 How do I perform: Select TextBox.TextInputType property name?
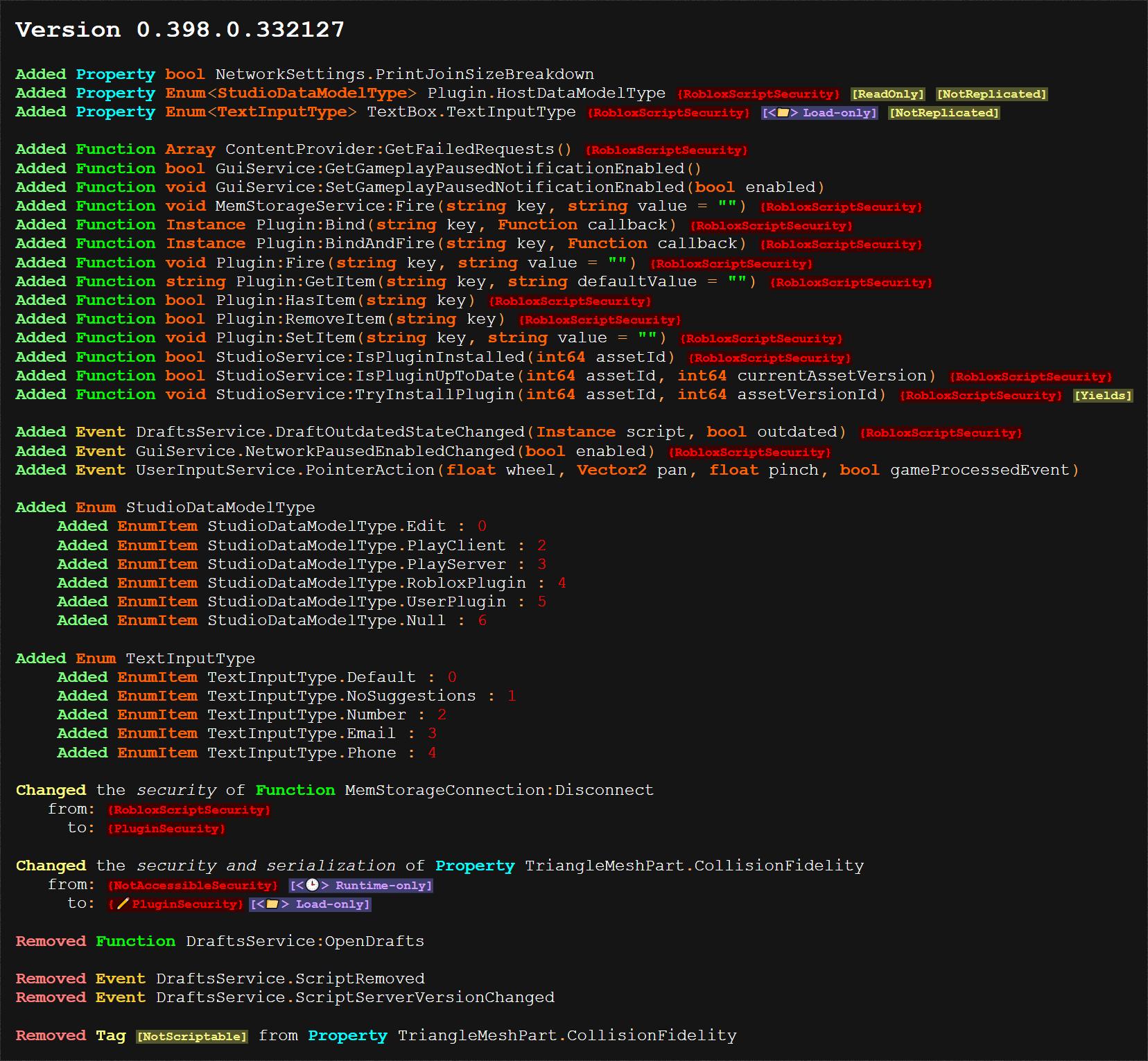471,112
